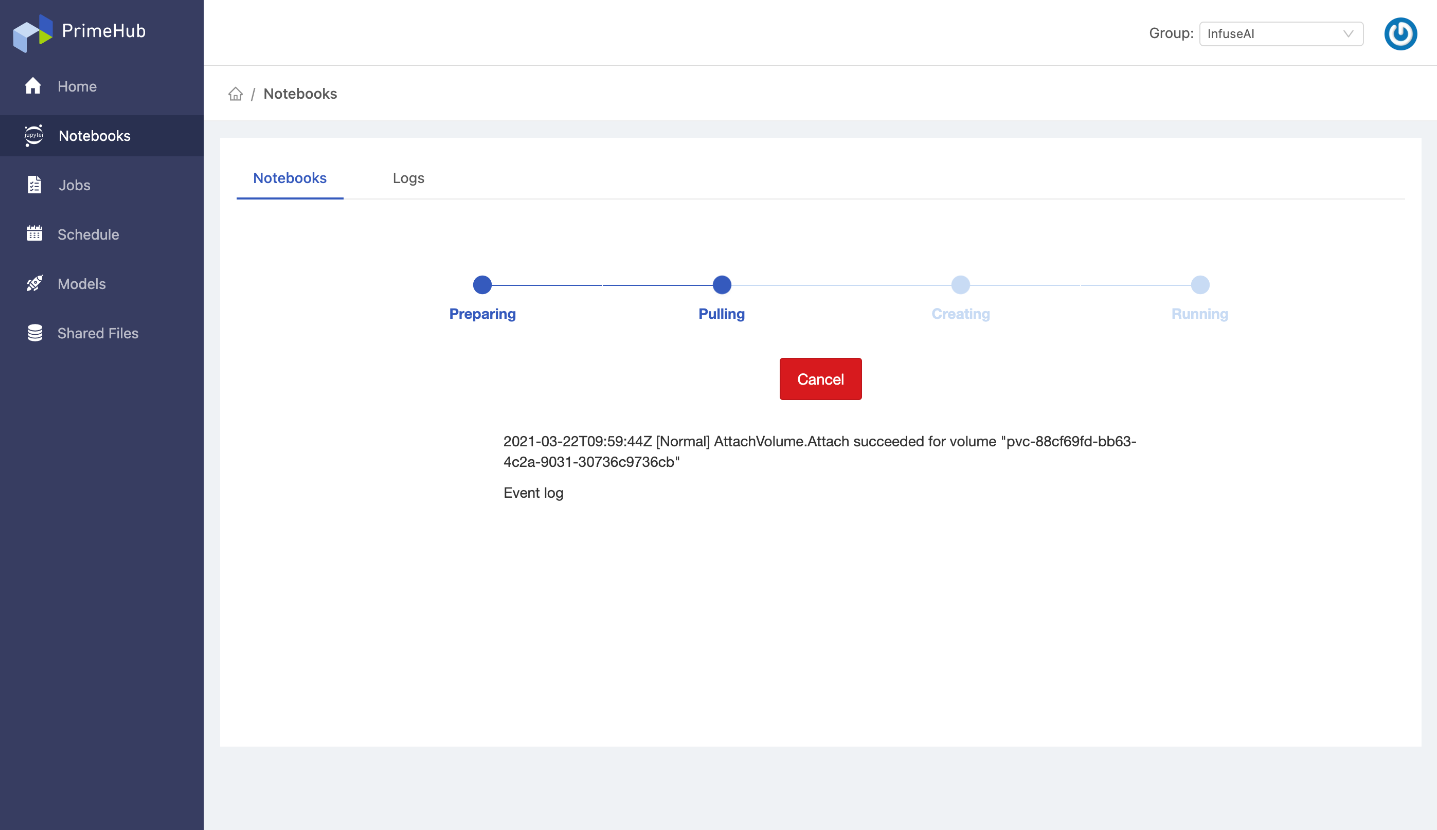This screenshot has width=1437, height=830.
Task: Click the Notebooks breadcrumb text
Action: (300, 94)
